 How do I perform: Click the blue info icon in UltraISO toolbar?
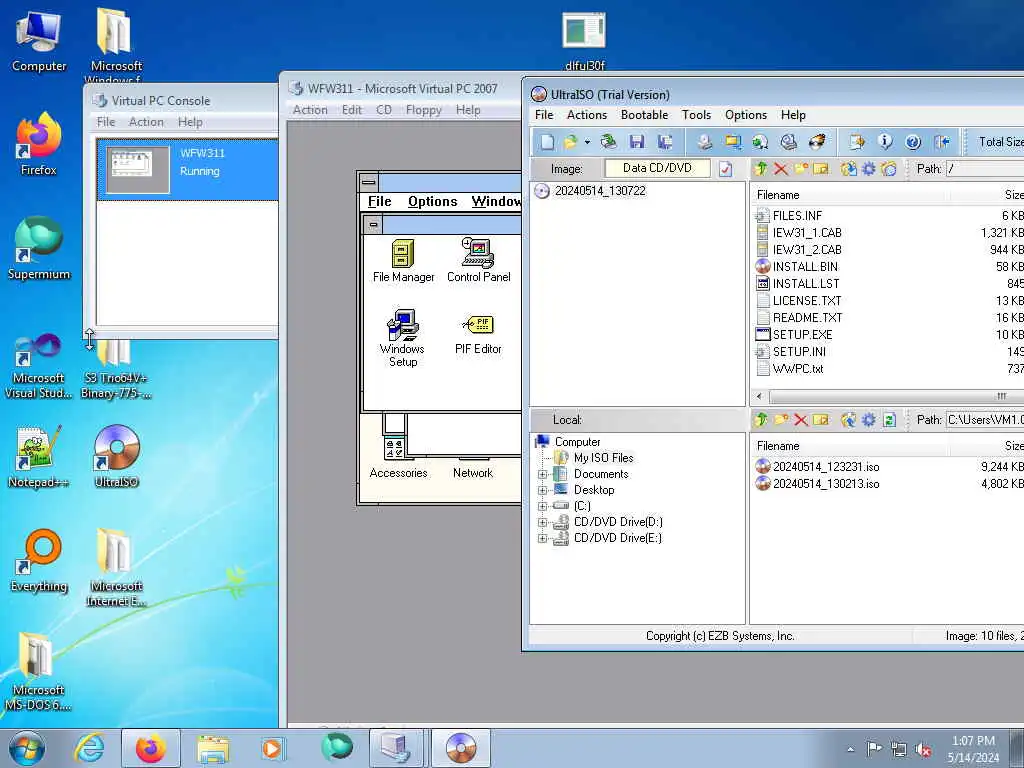pyautogui.click(x=885, y=142)
